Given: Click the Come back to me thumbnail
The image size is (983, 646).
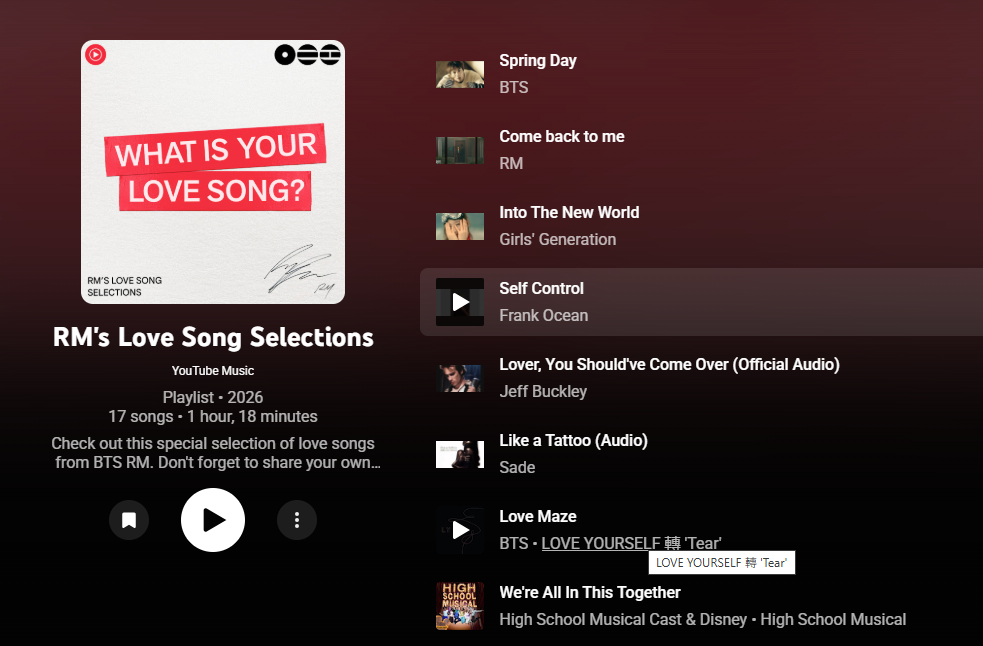Looking at the screenshot, I should pyautogui.click(x=460, y=151).
